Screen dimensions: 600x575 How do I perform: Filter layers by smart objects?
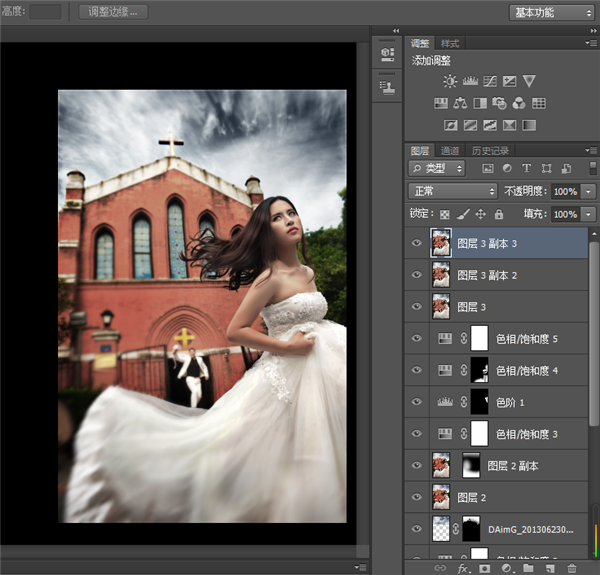pos(566,168)
